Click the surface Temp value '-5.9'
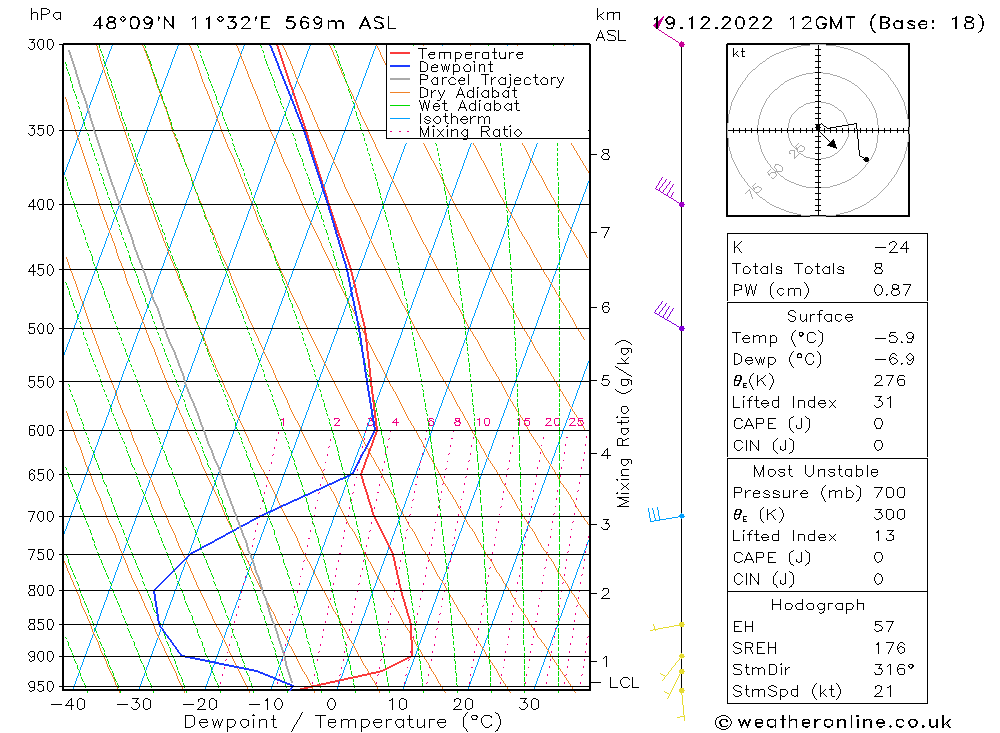The image size is (1000, 733). [894, 338]
